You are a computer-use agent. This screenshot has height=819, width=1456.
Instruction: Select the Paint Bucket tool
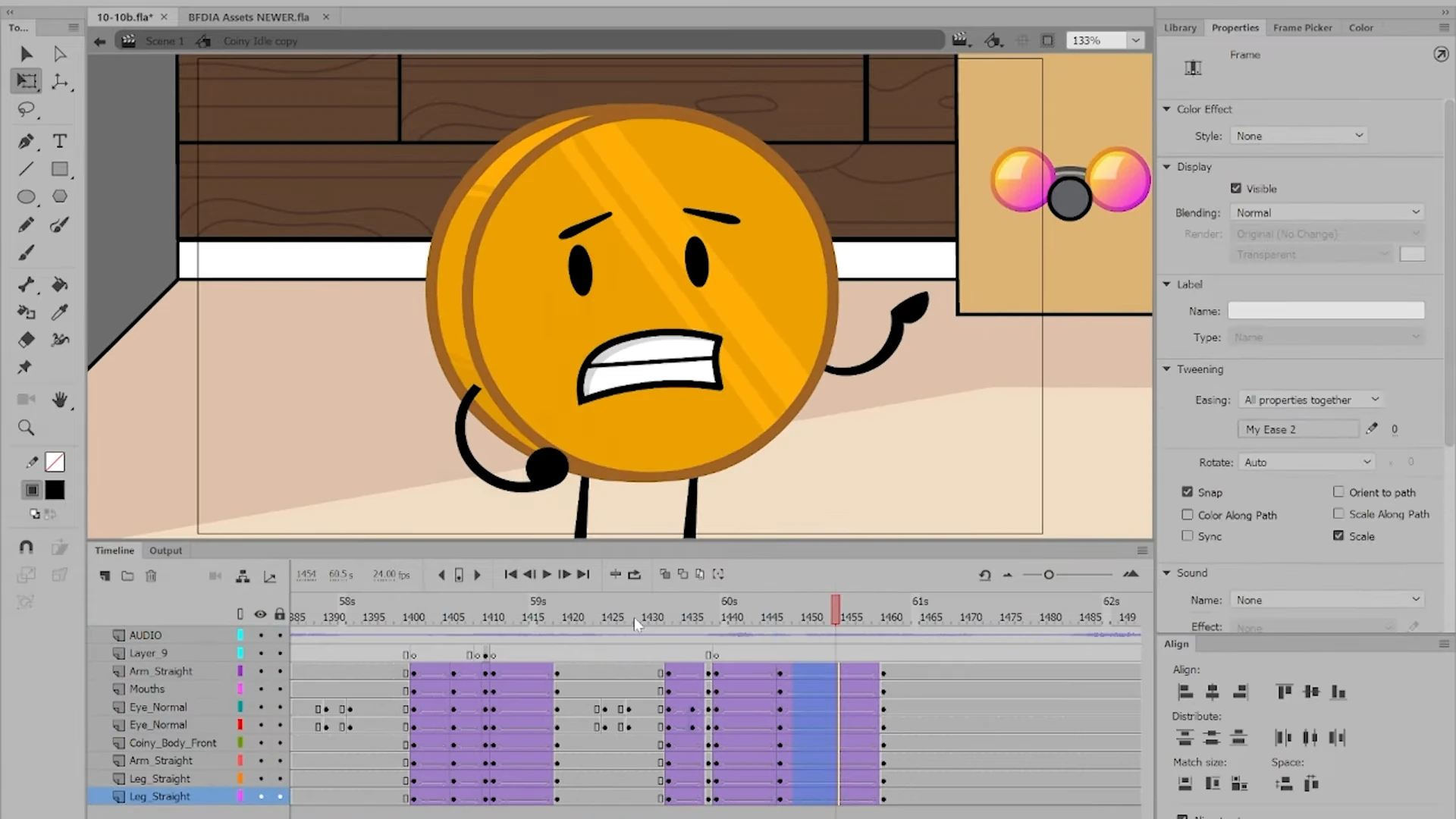59,284
